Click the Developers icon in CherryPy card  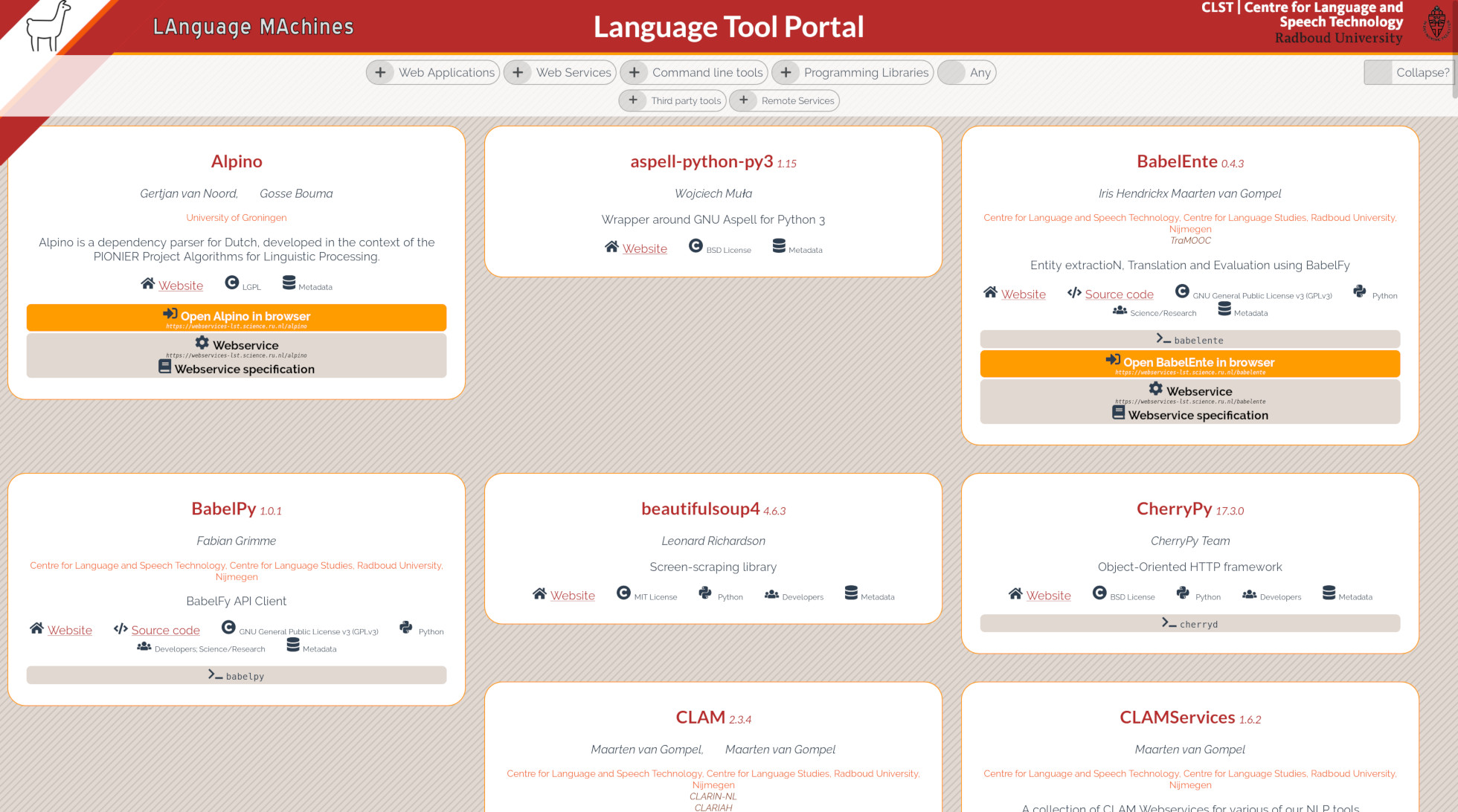pos(1249,594)
